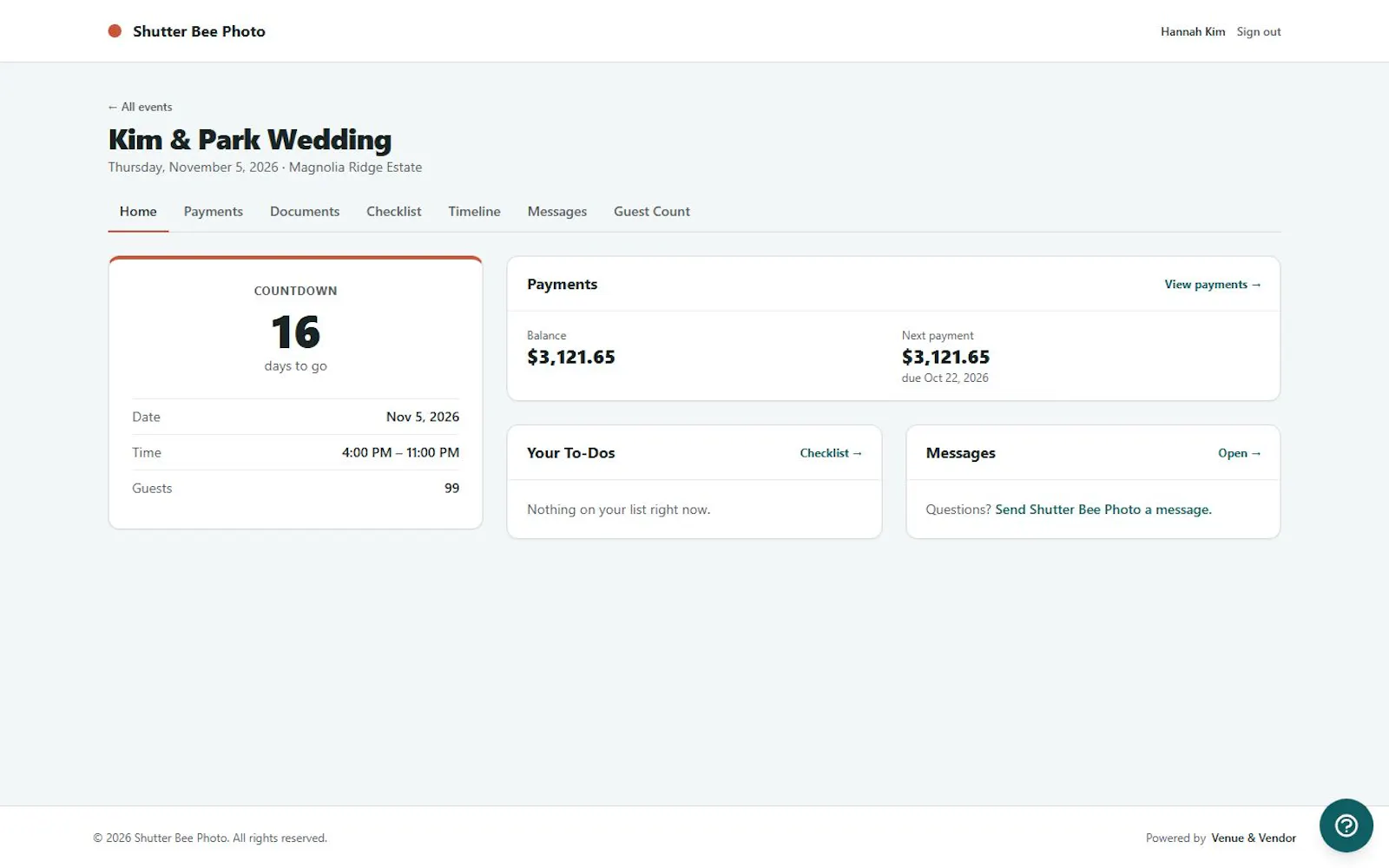Click Send Shutter Bee Photo a message
Viewport: 1389px width, 868px height.
point(1103,510)
